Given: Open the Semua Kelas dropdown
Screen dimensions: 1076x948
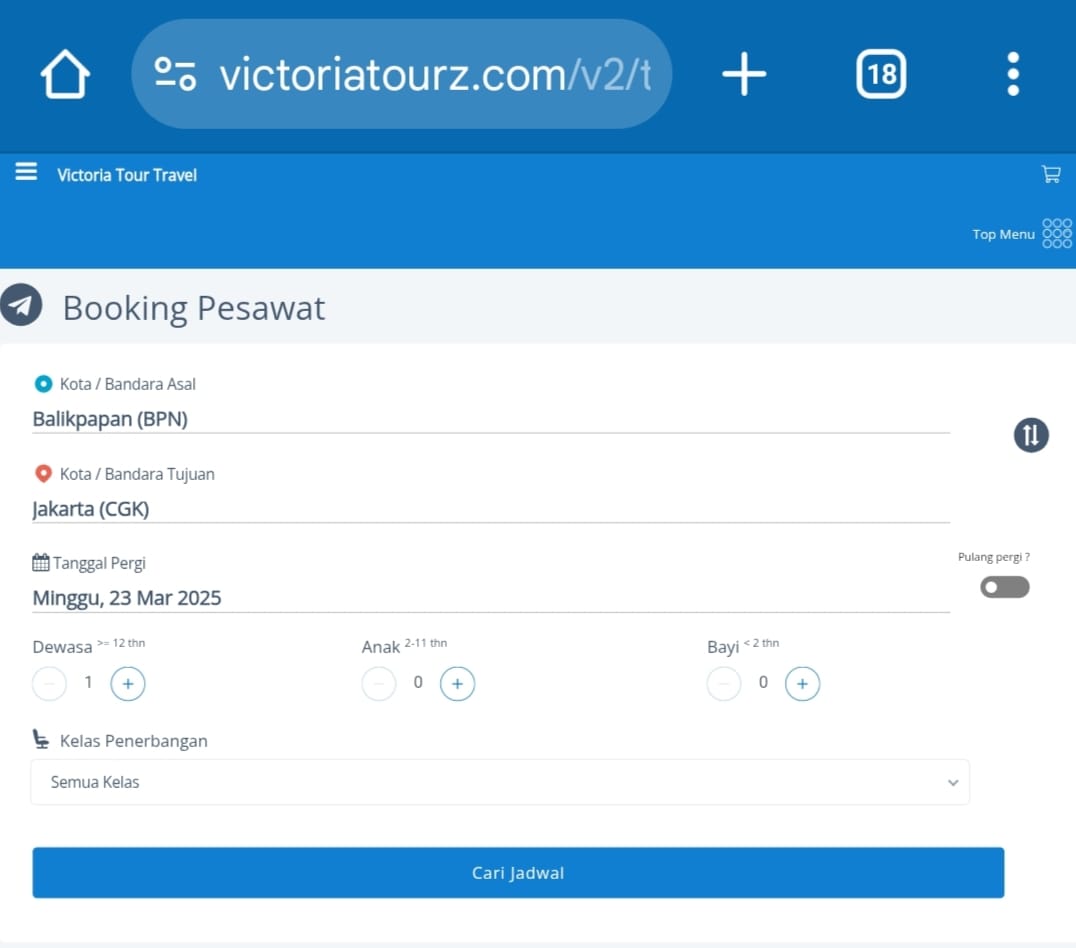Looking at the screenshot, I should click(500, 782).
